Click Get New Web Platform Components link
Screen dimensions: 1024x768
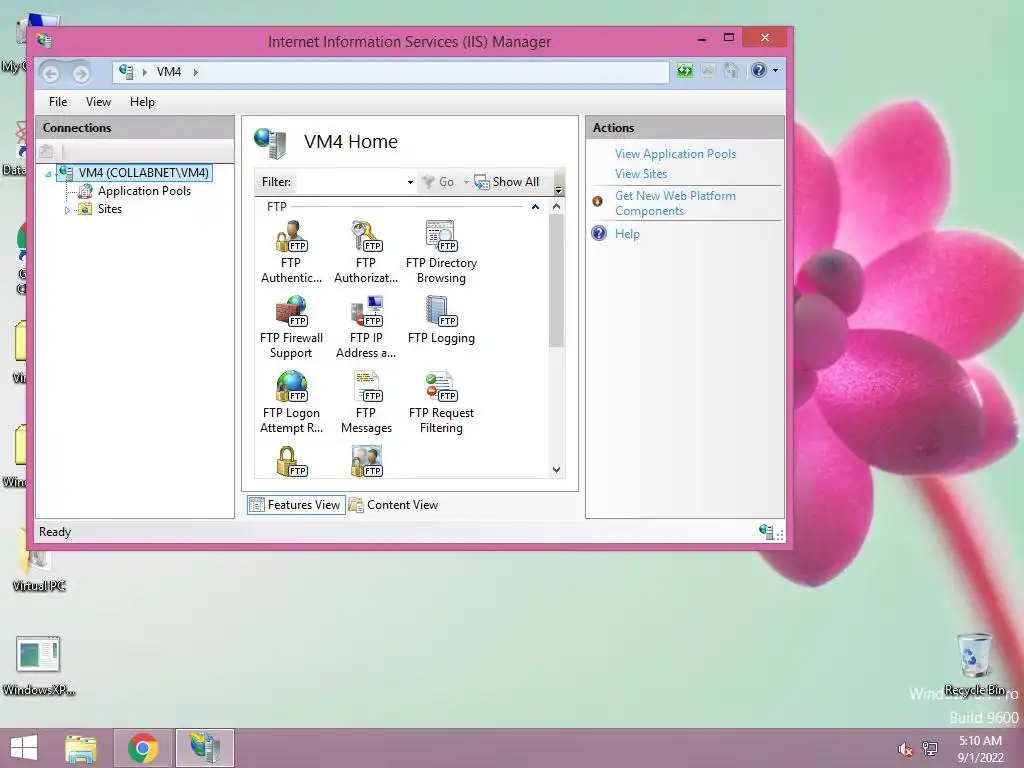tap(675, 203)
